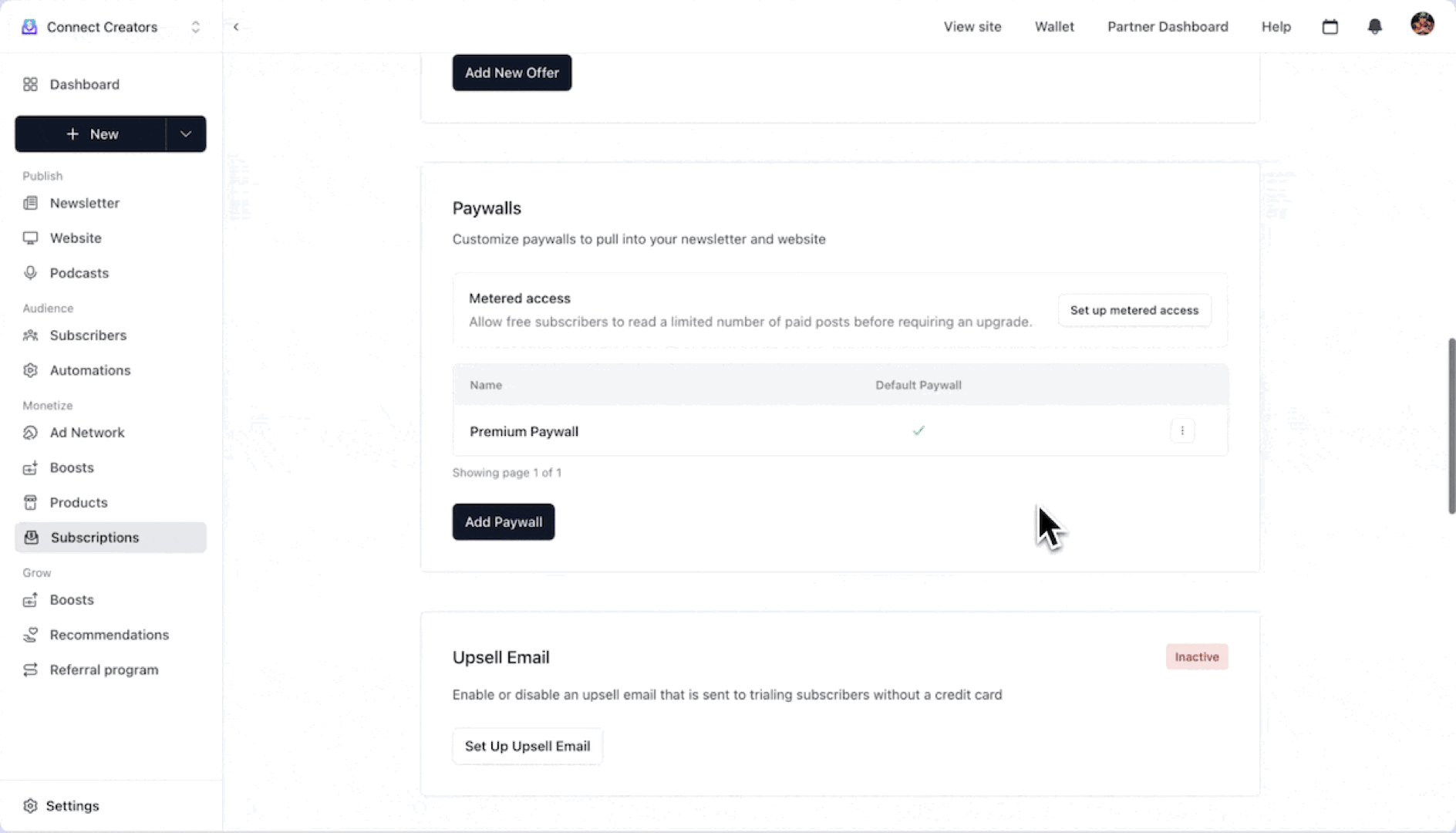Click the Referral program icon

coord(30,670)
